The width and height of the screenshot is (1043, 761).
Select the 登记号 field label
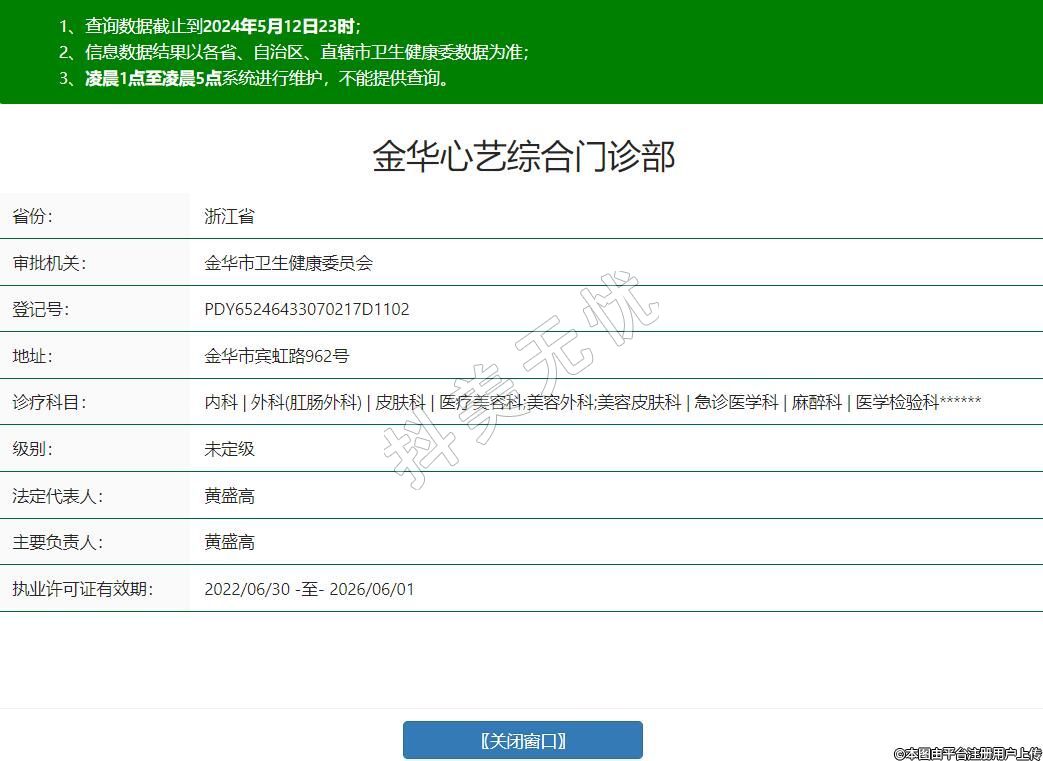click(41, 309)
